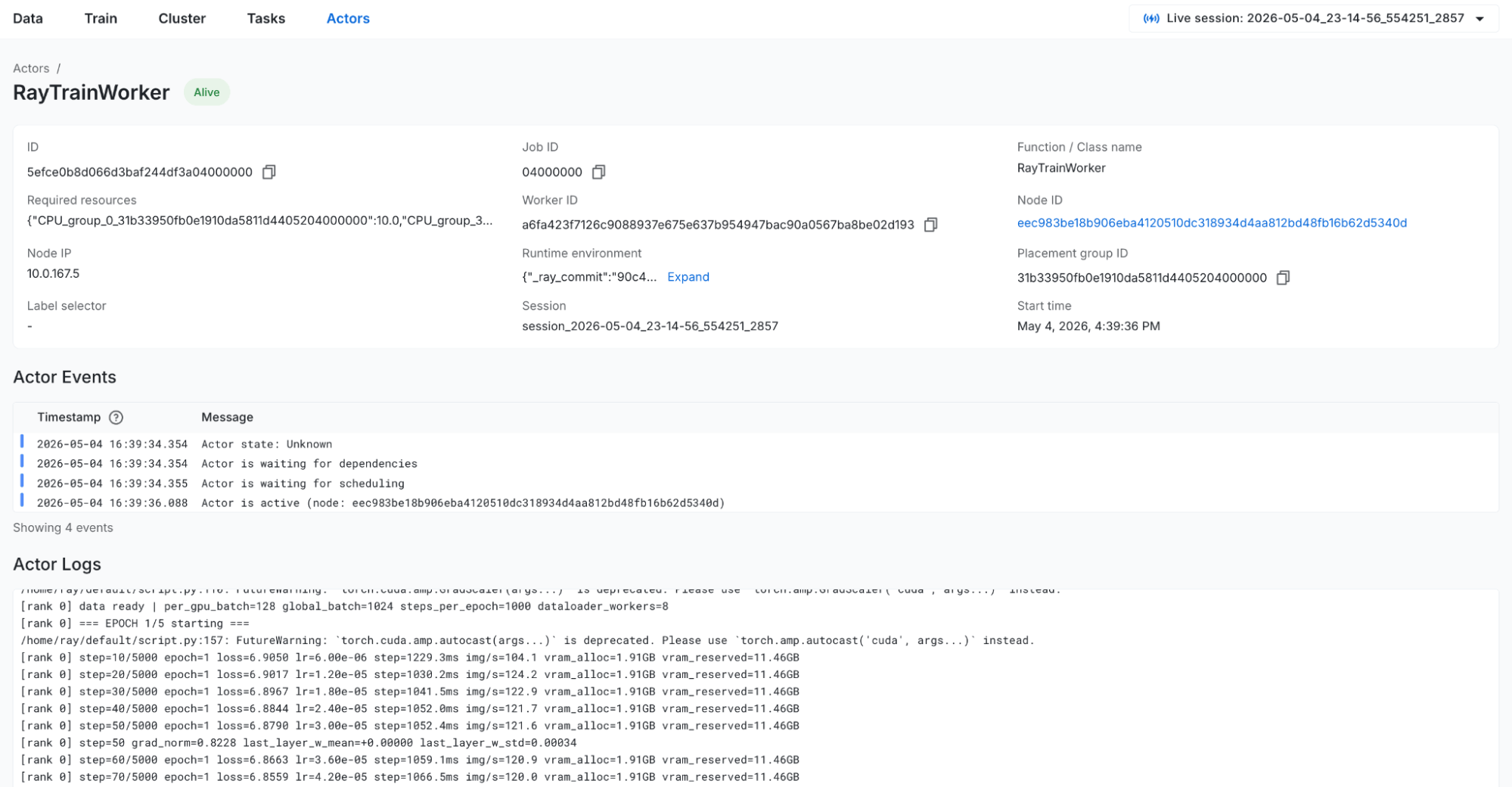
Task: Select log line step=40/5000
Action: point(410,709)
